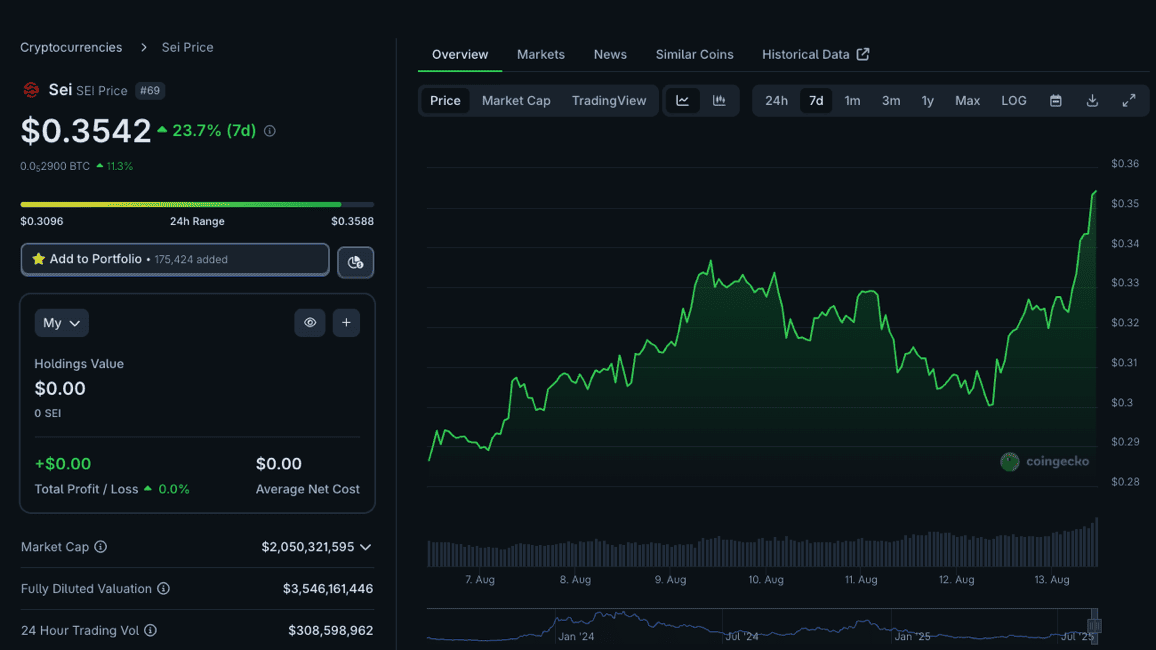Click the portfolio pie chart icon

355,262
